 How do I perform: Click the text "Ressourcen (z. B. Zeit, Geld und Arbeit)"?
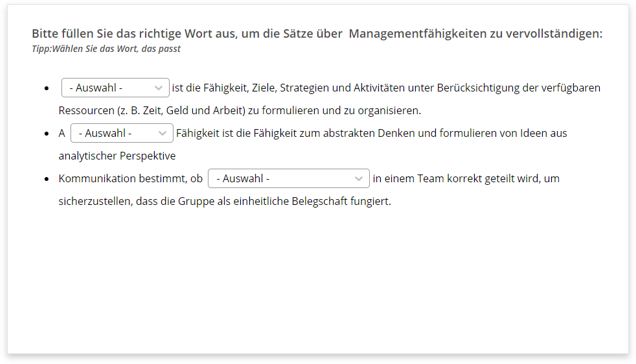coord(152,110)
